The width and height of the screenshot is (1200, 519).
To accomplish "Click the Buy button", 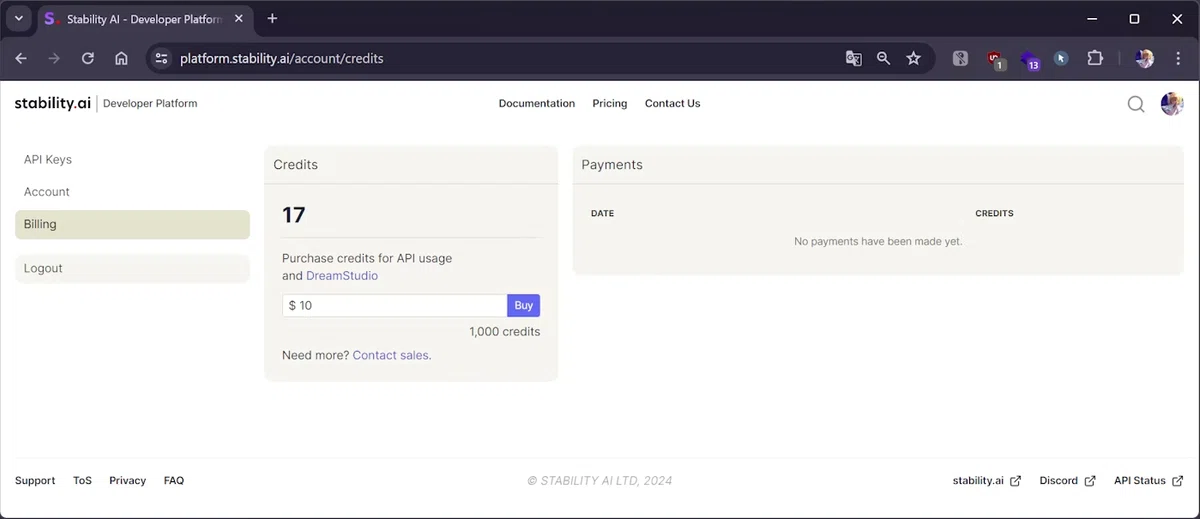I will click(524, 305).
